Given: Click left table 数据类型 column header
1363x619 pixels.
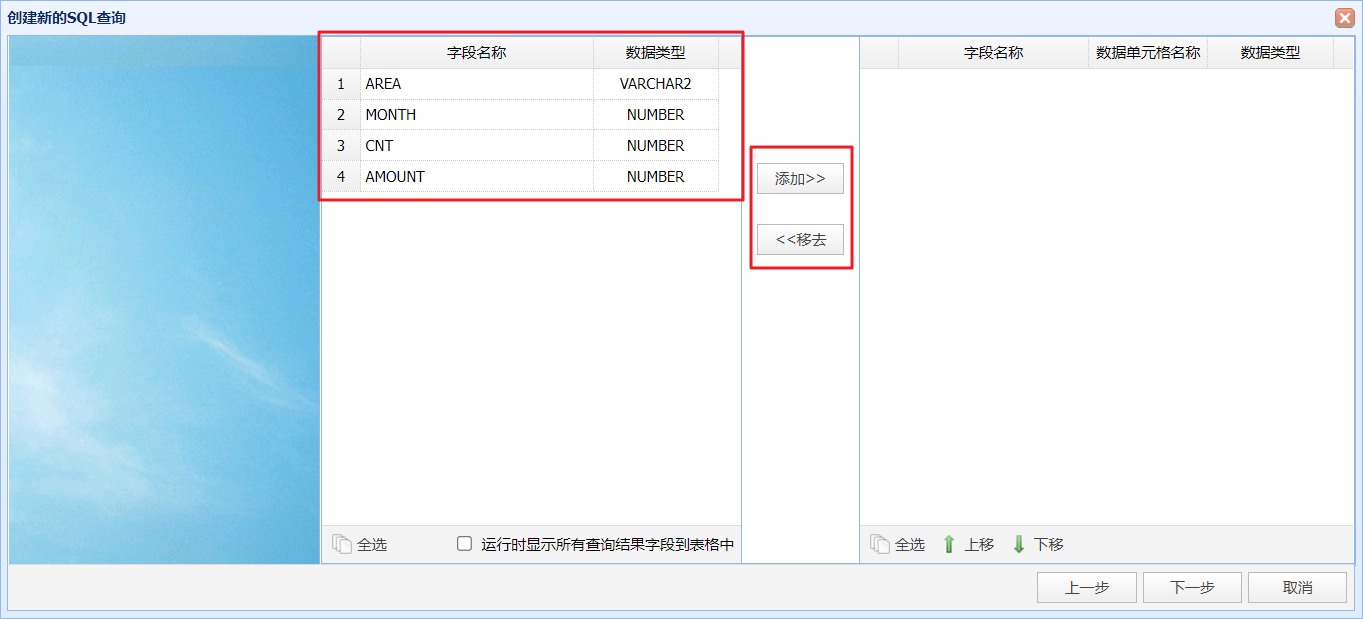Looking at the screenshot, I should click(x=656, y=53).
